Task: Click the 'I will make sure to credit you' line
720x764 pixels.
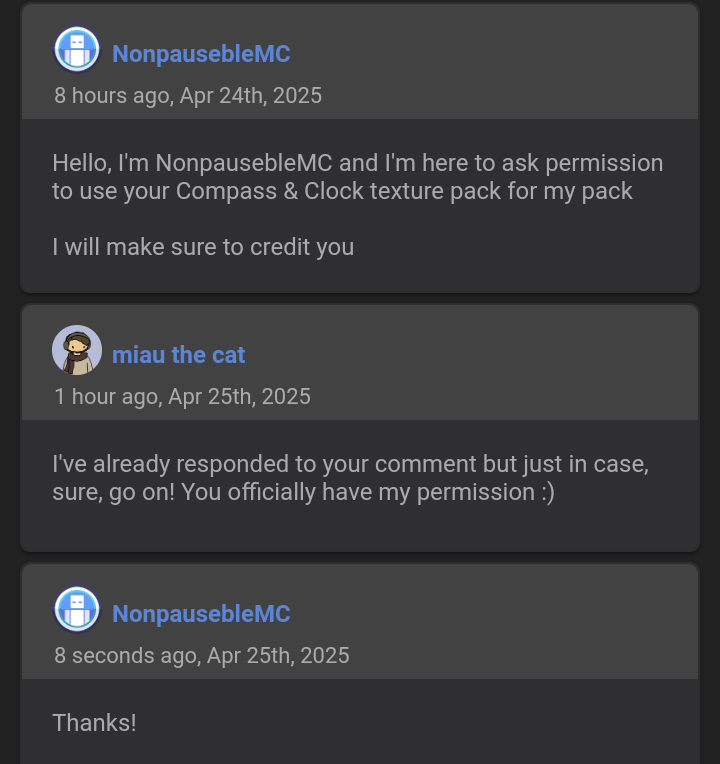Action: (203, 247)
